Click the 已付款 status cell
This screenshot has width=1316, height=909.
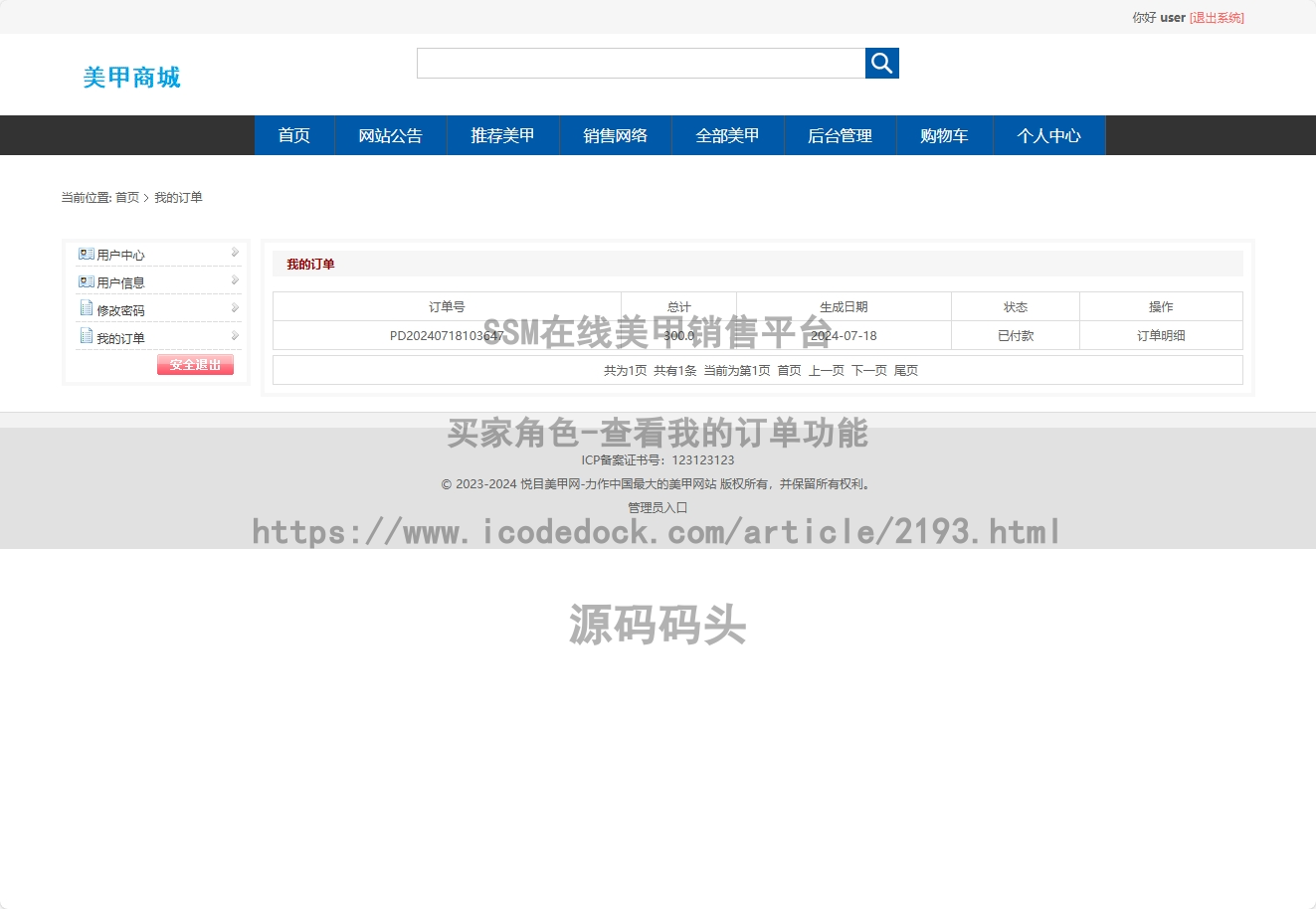1016,336
